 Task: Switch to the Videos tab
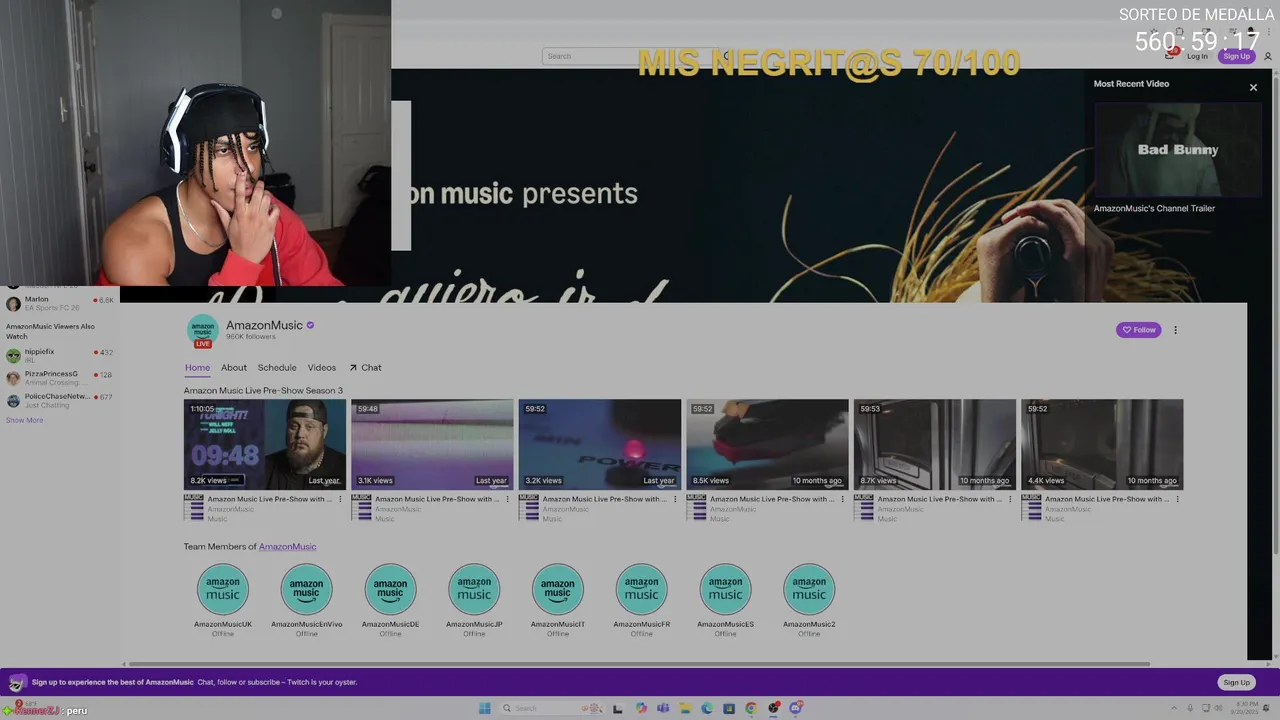pyautogui.click(x=322, y=368)
